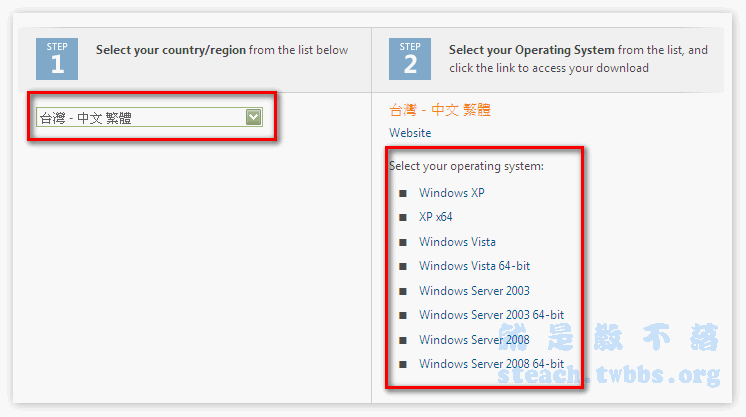Image resolution: width=746 pixels, height=417 pixels.
Task: Click the bullet next to Windows Server 2003
Action: tap(403, 291)
